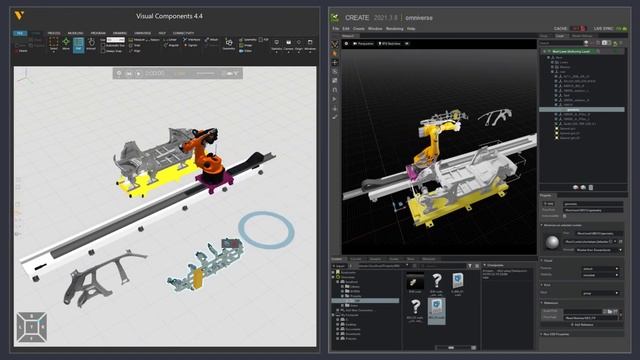Open the Omniverse File menu

(336, 29)
